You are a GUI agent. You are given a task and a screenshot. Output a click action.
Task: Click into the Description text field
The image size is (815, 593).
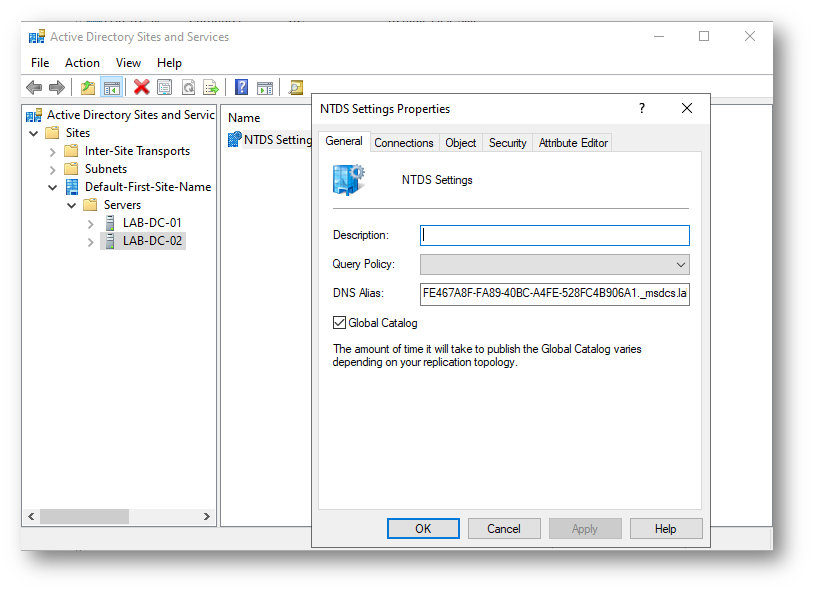click(555, 235)
